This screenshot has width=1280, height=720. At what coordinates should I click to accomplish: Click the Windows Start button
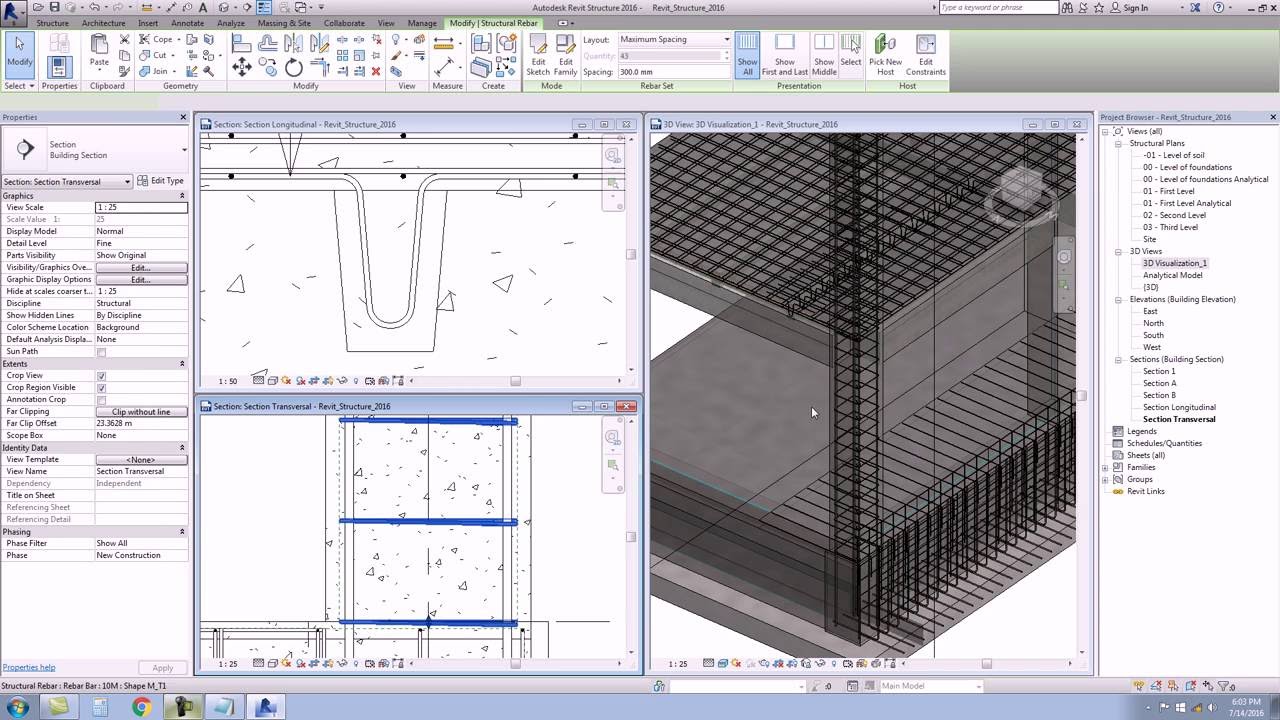pos(17,707)
